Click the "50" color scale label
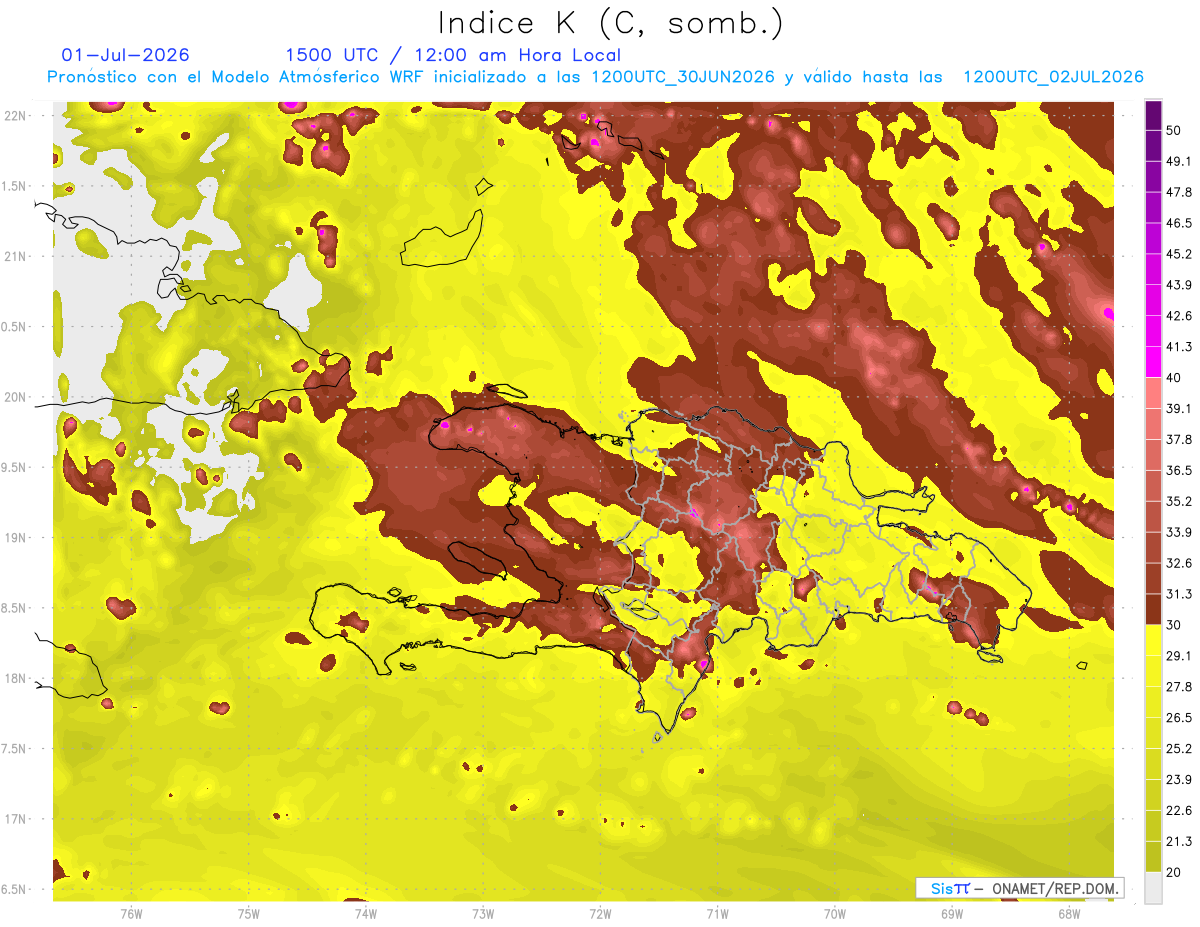 tap(1176, 131)
